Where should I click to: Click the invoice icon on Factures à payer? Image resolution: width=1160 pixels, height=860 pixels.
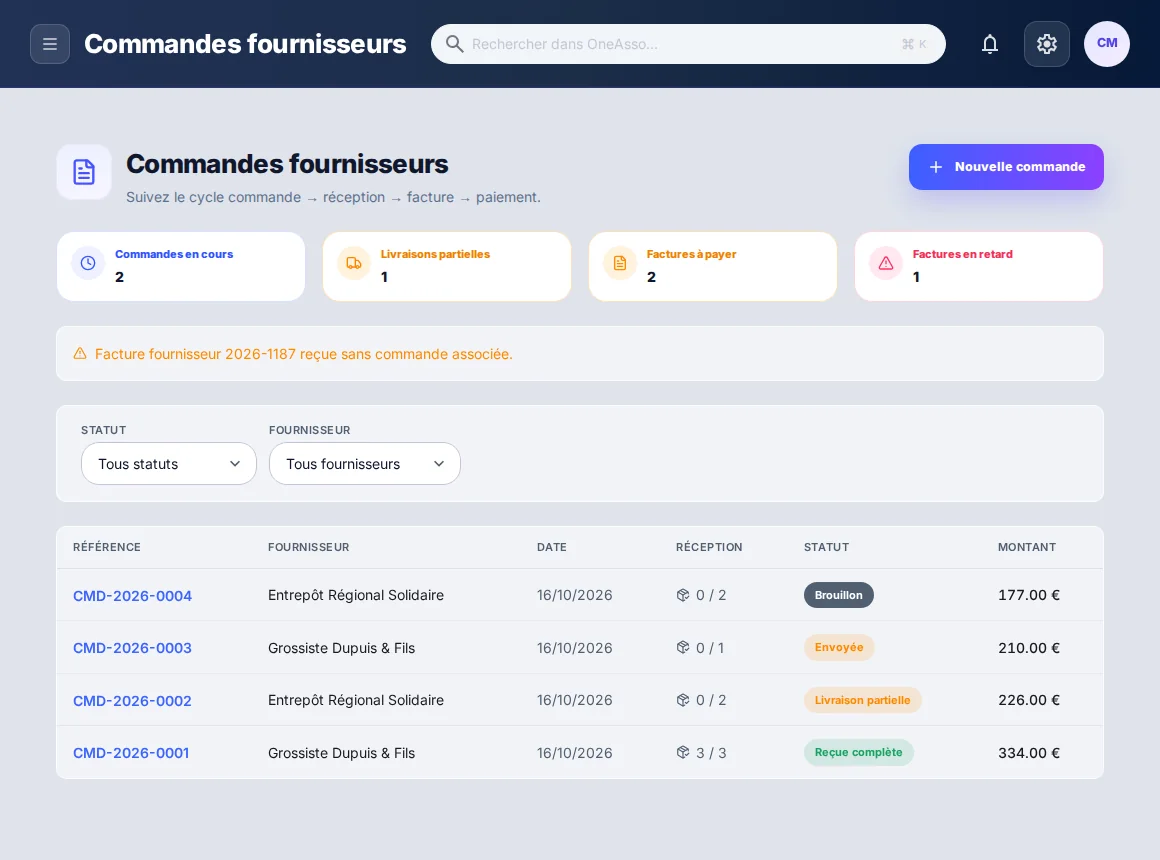620,263
